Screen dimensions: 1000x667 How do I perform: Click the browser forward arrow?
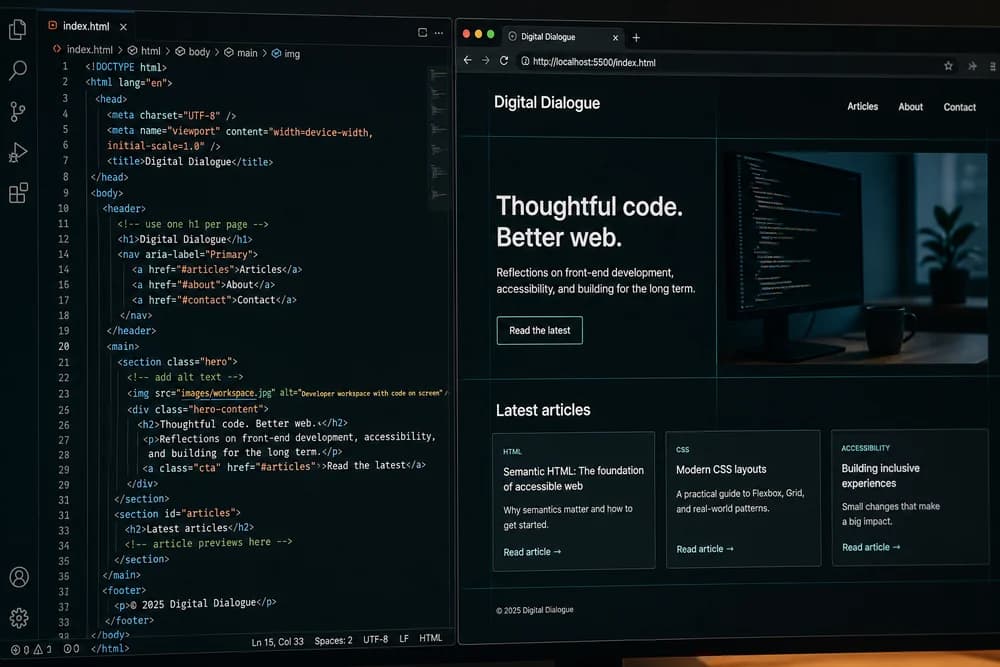click(x=485, y=60)
